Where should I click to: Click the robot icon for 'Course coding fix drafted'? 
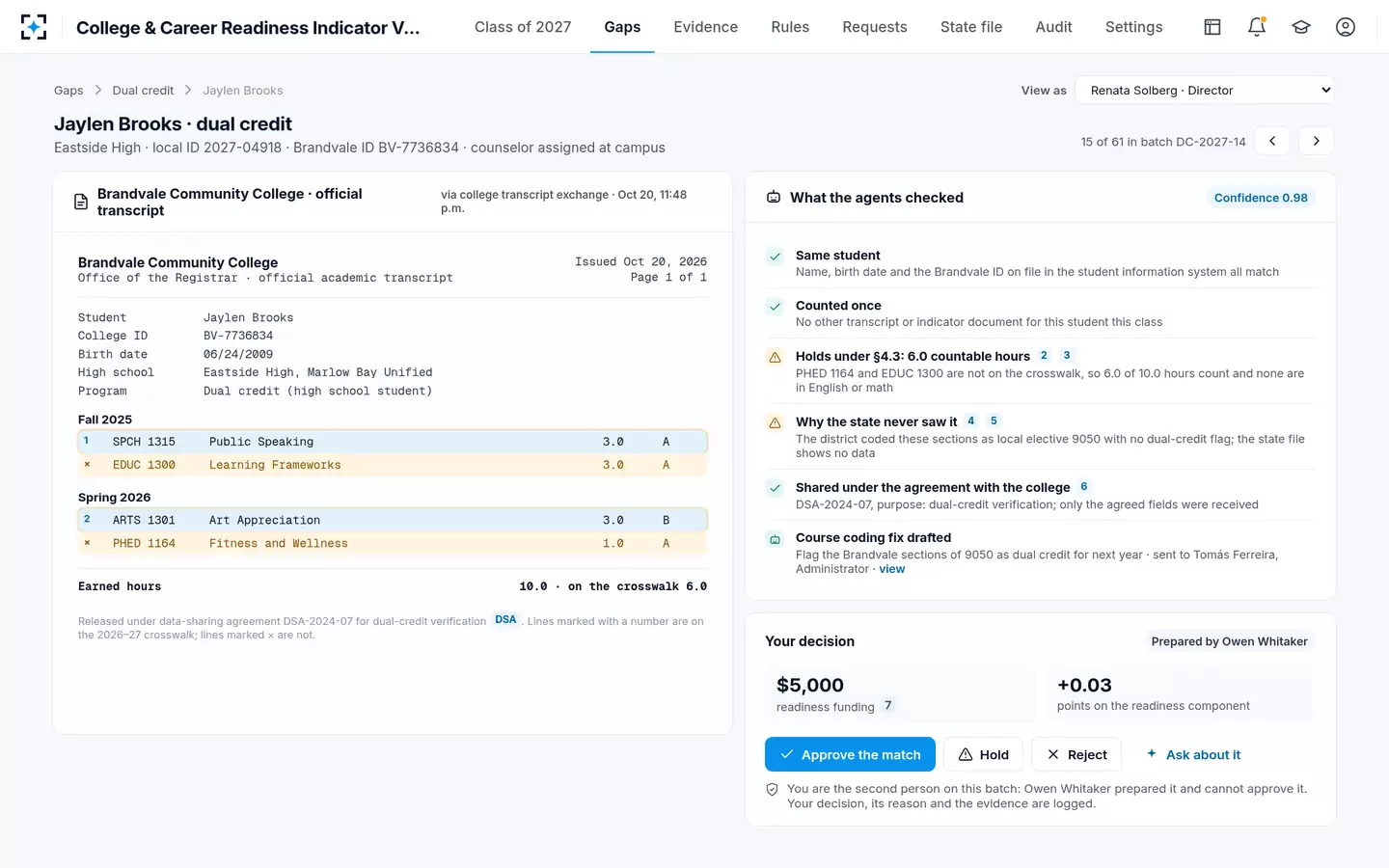(x=775, y=539)
